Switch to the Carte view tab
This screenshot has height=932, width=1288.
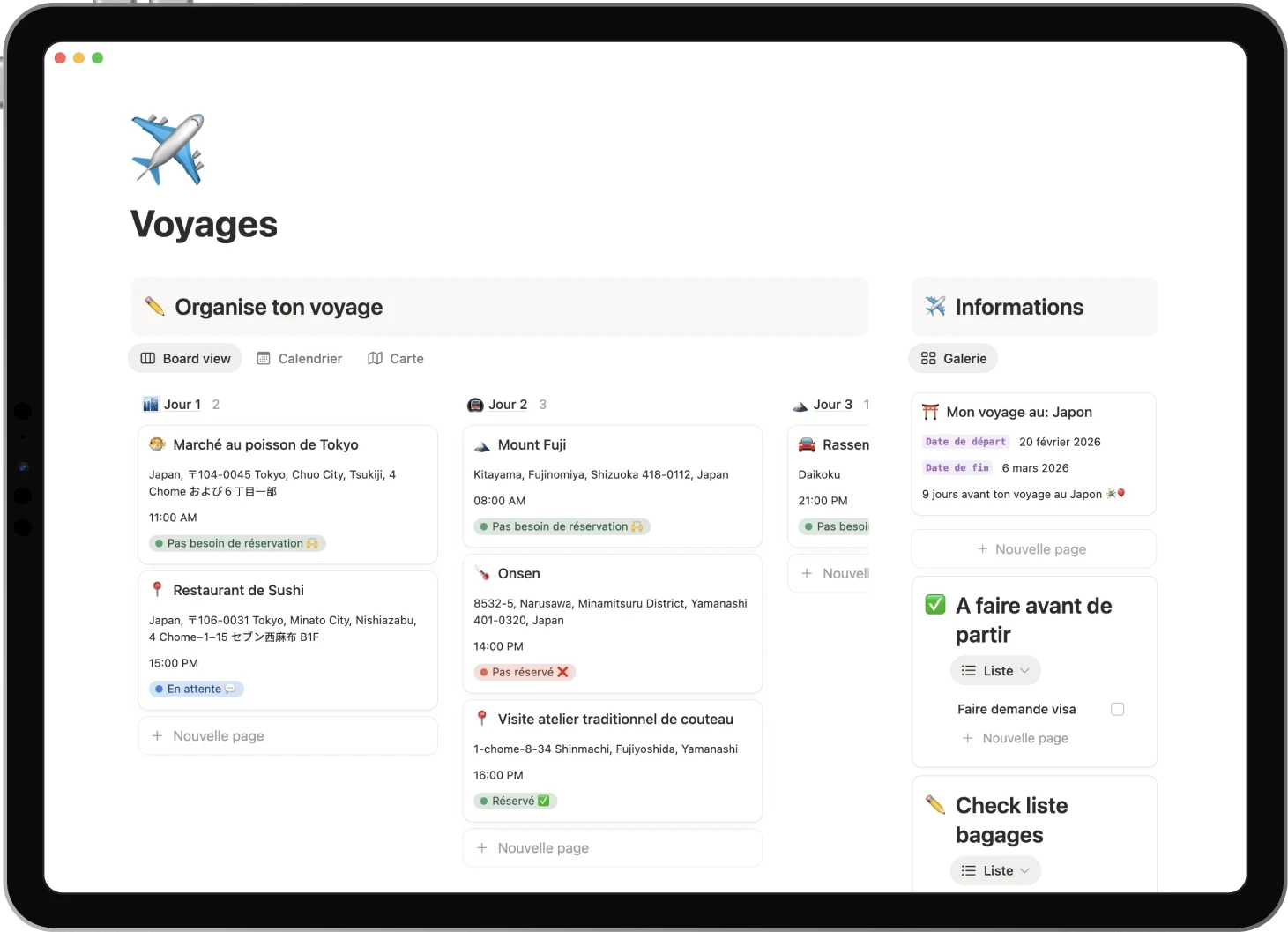pos(396,358)
